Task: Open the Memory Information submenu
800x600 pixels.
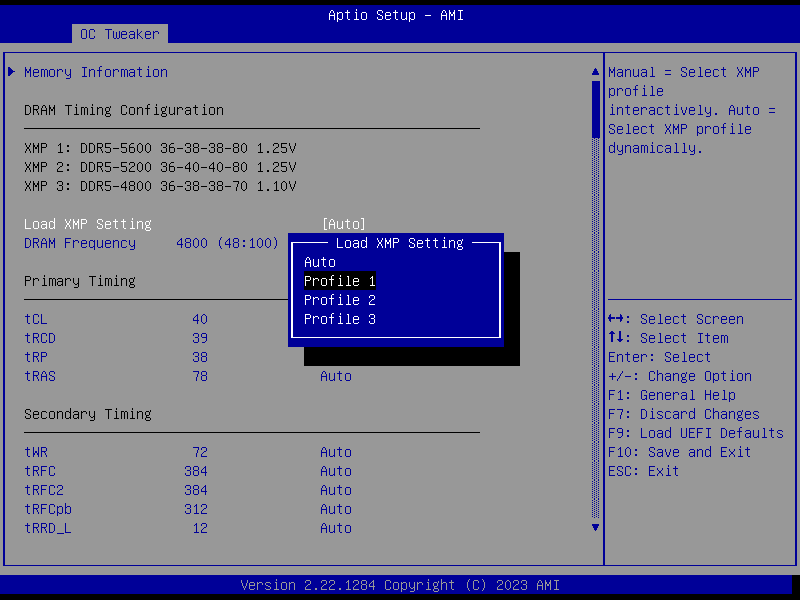Action: click(96, 72)
